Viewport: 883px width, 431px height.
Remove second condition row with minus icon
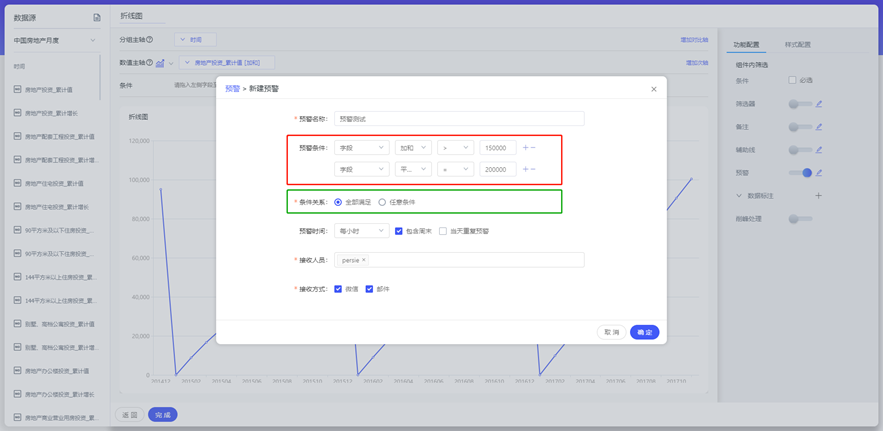tap(533, 170)
